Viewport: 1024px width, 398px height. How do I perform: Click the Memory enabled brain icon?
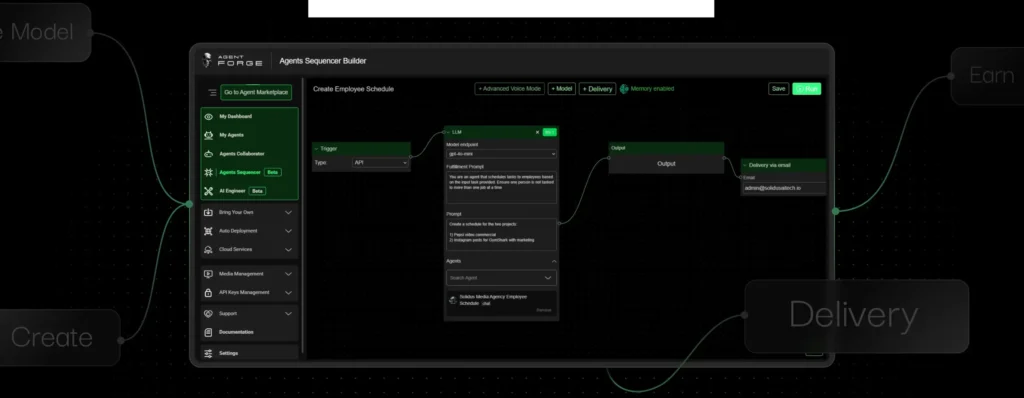(x=624, y=89)
